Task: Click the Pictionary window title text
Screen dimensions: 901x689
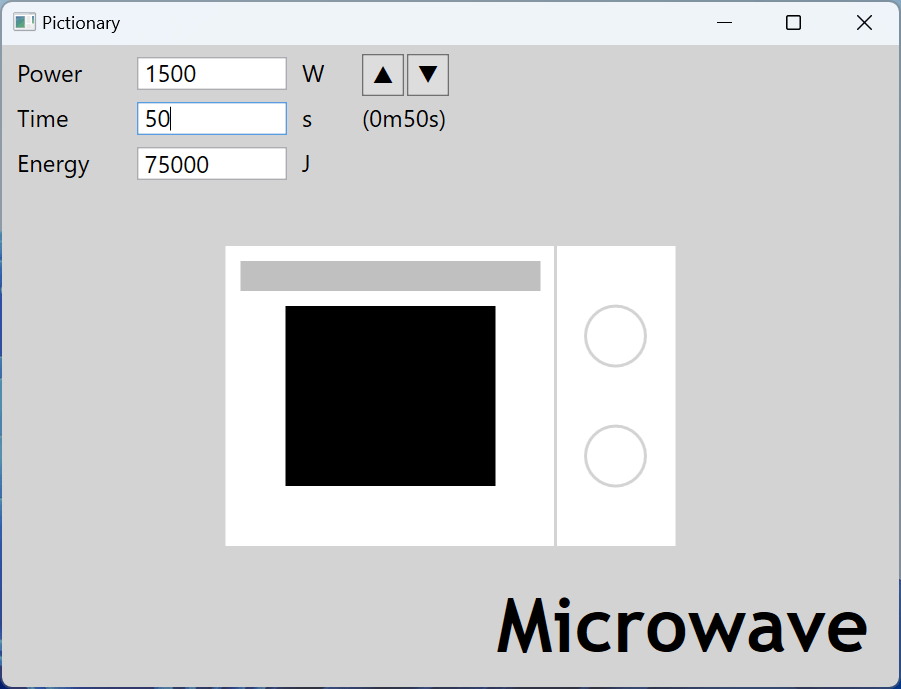Action: coord(80,21)
